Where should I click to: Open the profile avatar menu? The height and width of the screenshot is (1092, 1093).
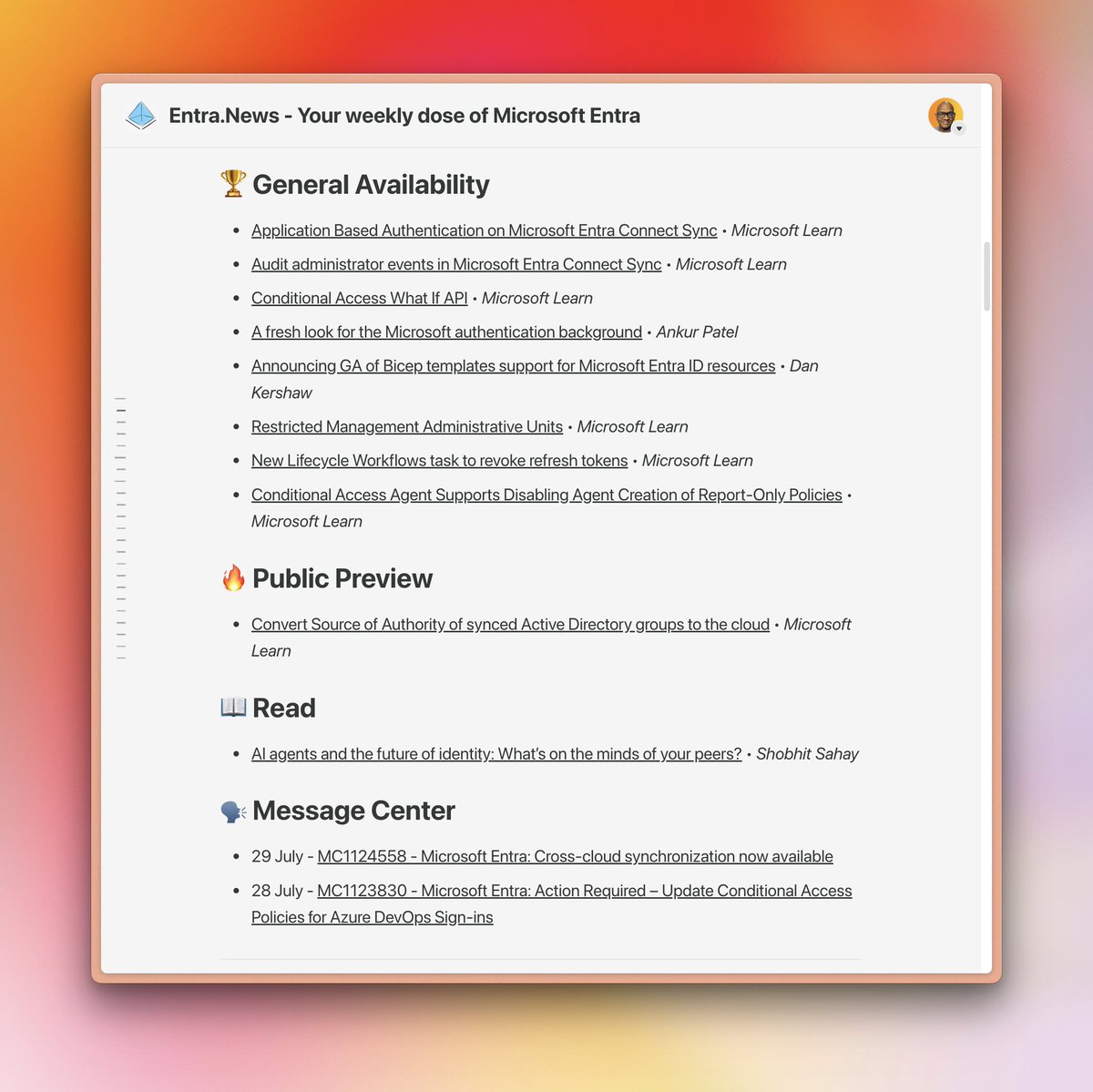945,116
